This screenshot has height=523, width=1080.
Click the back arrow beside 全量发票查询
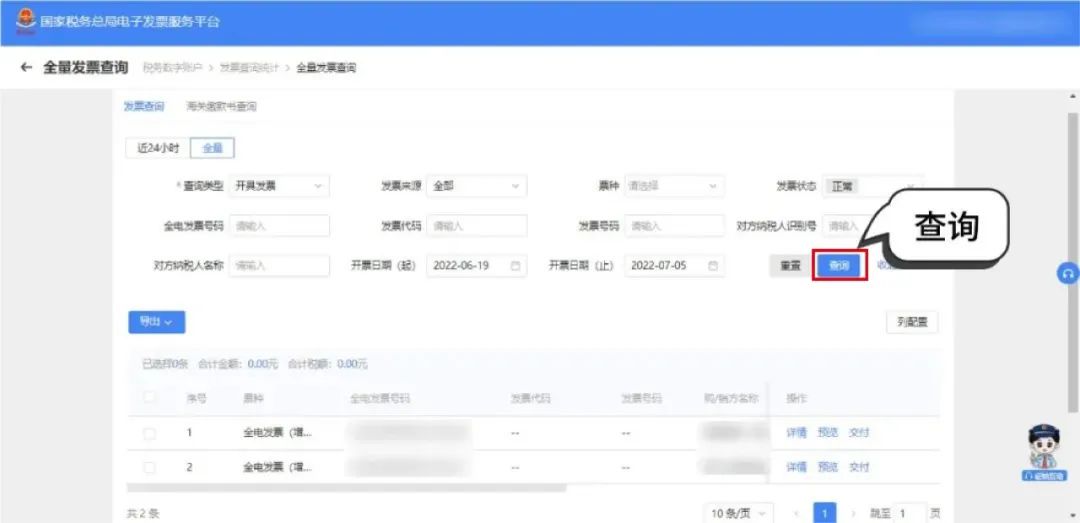(26, 68)
